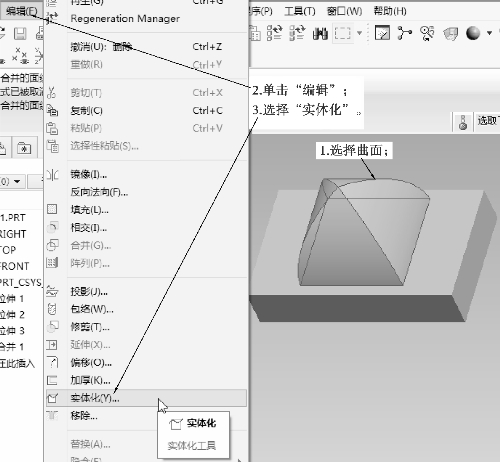Choose 偏移(O)... from Edit menu
Image resolution: width=500 pixels, height=462 pixels.
pos(147,363)
